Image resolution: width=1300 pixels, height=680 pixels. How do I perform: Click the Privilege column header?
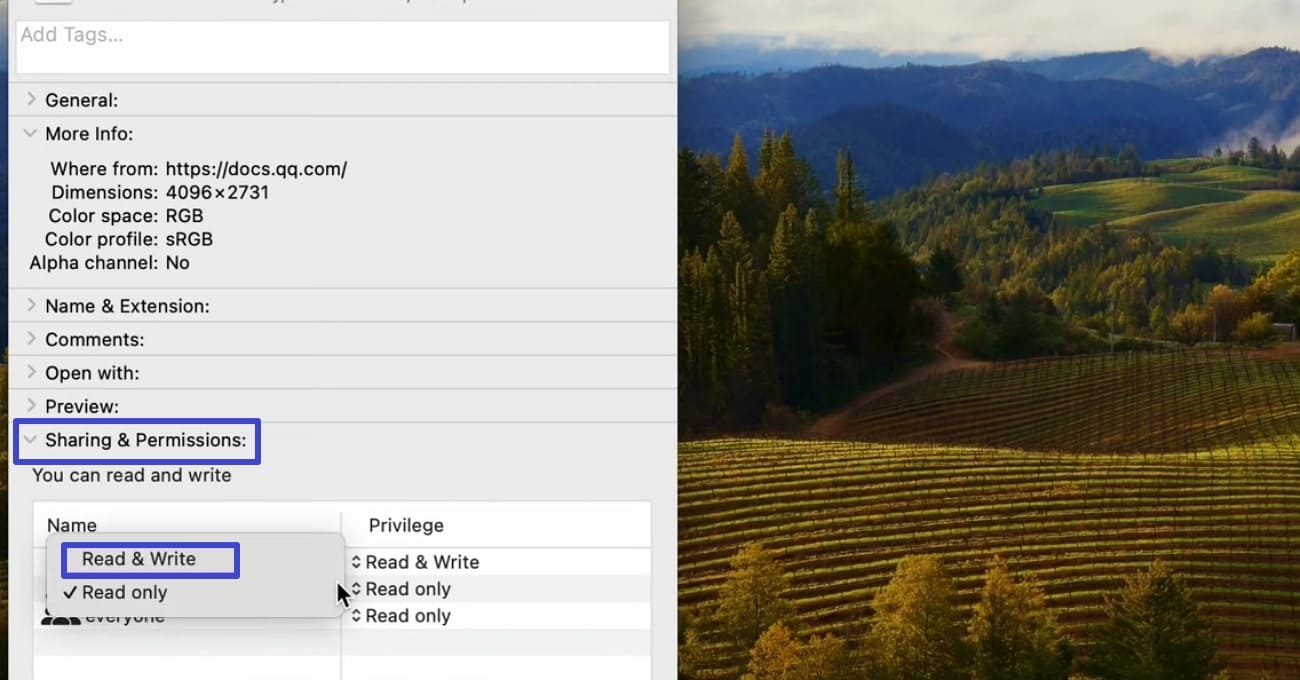(x=406, y=525)
